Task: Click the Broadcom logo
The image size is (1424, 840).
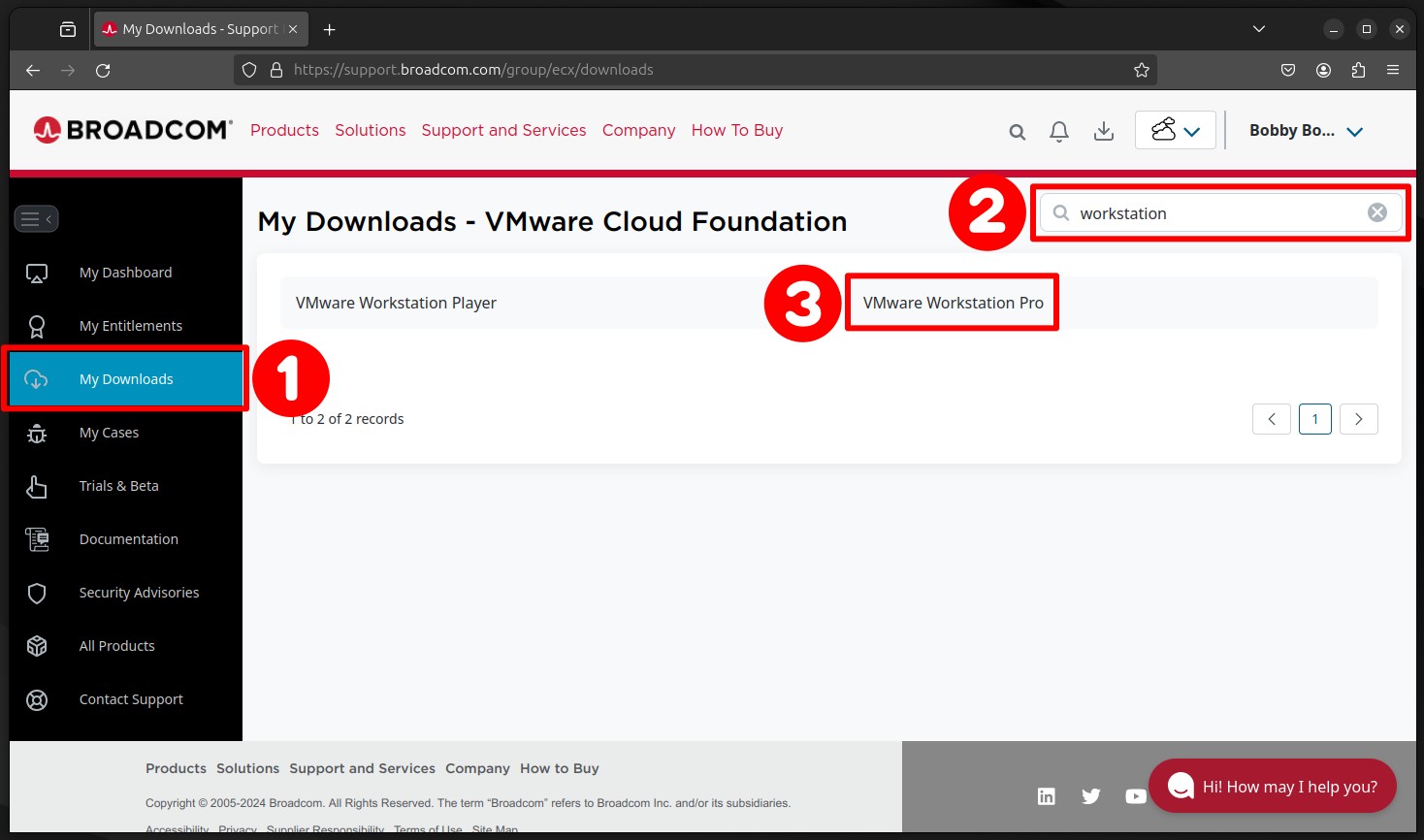Action: click(133, 130)
